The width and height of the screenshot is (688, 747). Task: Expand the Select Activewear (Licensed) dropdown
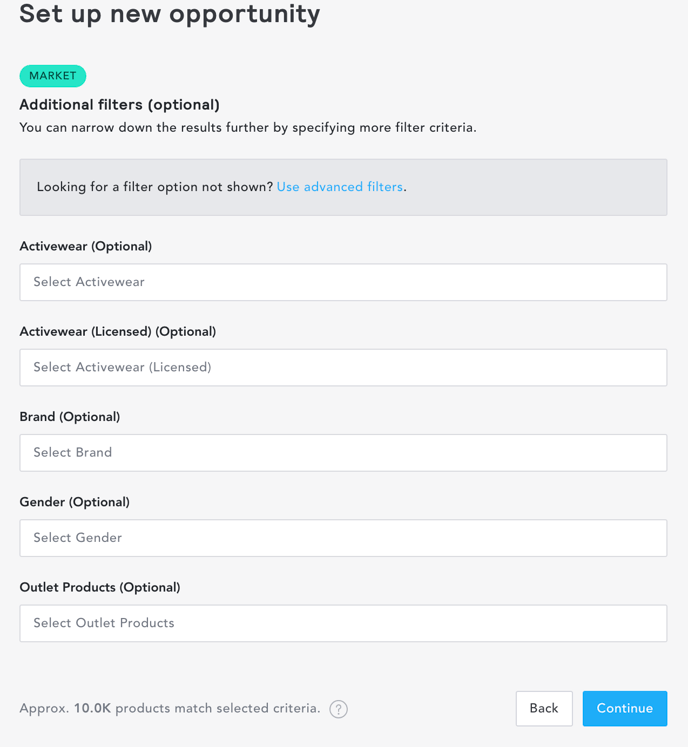point(343,367)
